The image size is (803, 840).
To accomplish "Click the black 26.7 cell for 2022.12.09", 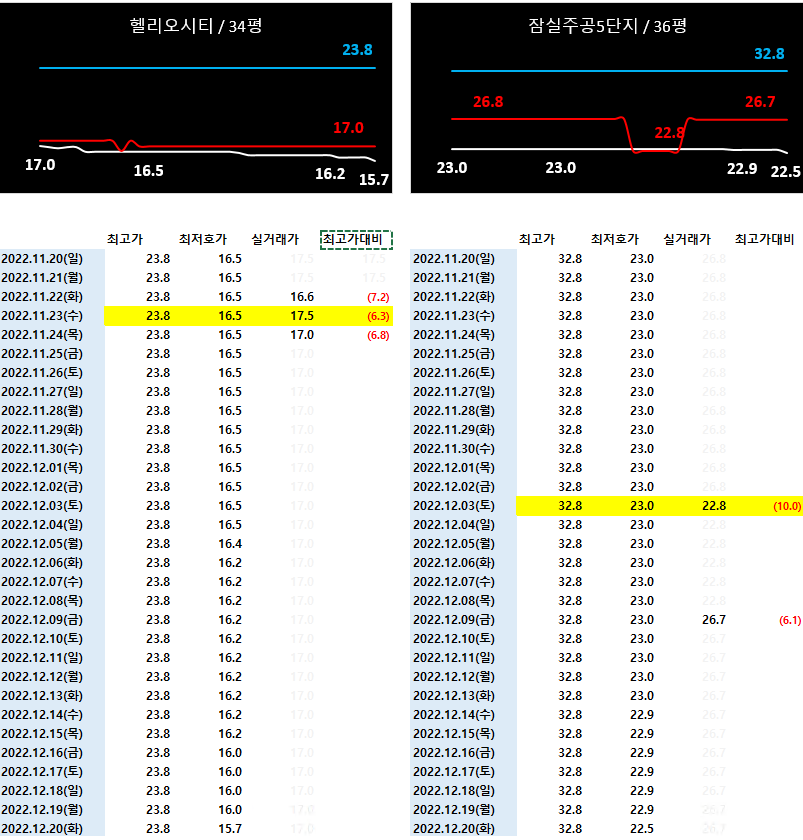I will tap(714, 620).
